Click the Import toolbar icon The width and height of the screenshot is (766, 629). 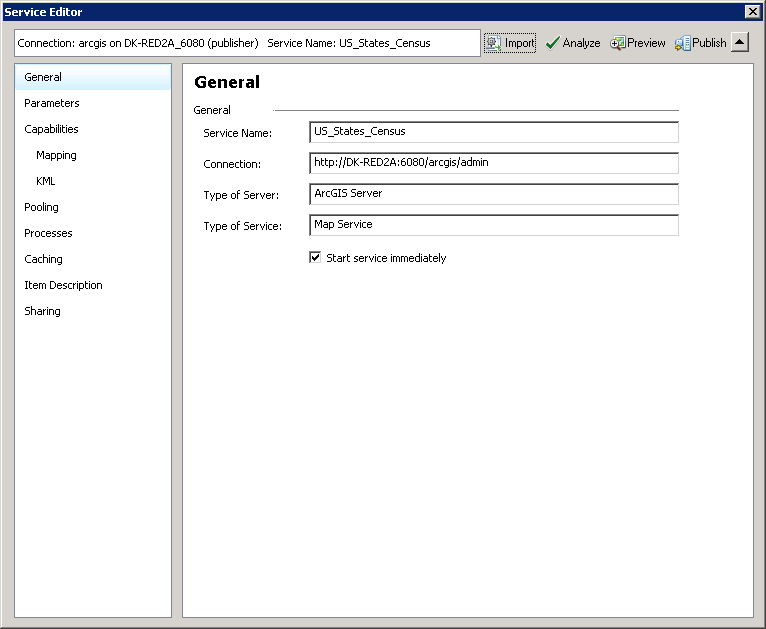tap(494, 43)
